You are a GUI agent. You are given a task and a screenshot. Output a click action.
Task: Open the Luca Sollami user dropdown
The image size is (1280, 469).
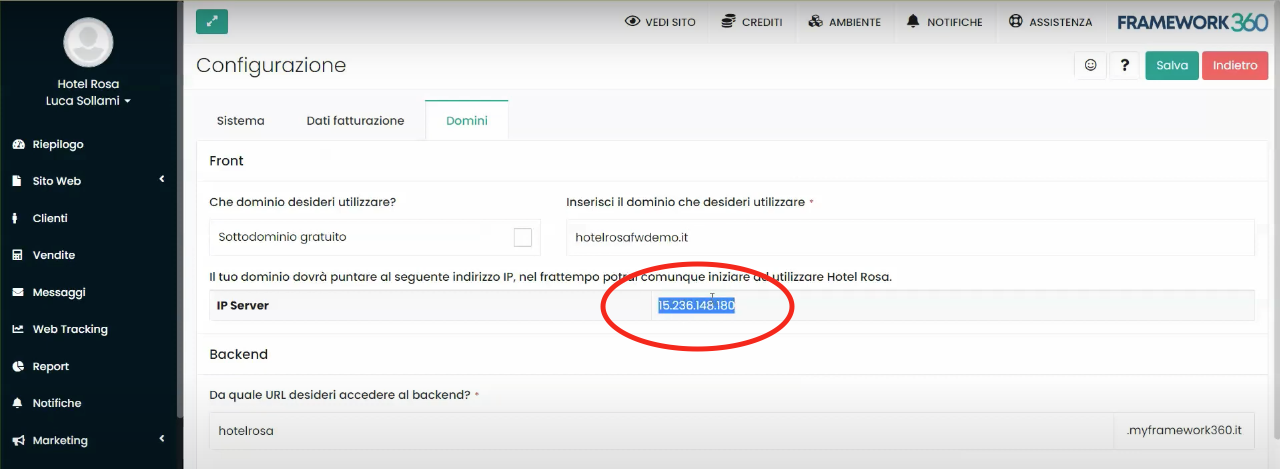point(88,101)
